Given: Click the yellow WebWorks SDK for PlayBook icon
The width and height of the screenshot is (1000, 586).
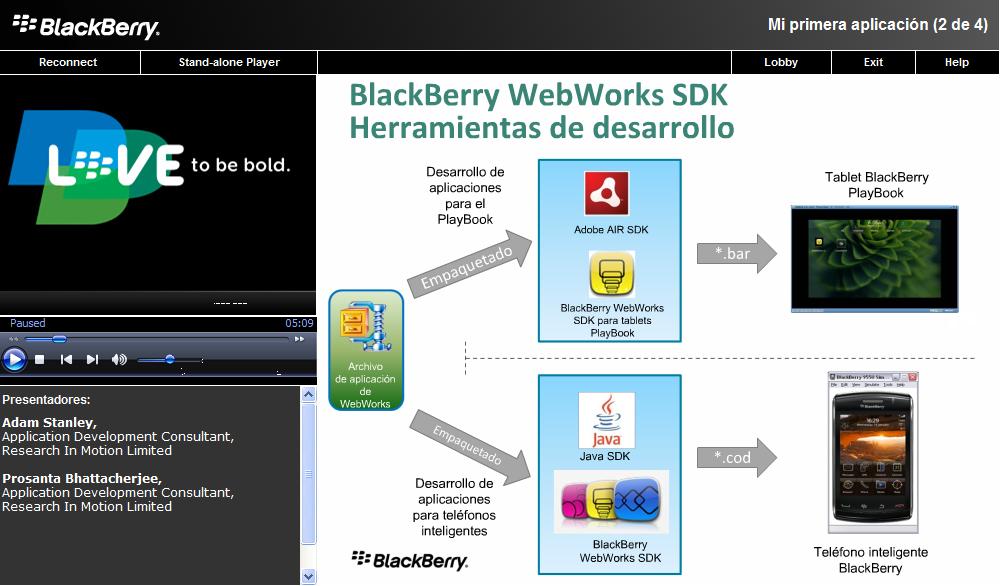Looking at the screenshot, I should (612, 274).
